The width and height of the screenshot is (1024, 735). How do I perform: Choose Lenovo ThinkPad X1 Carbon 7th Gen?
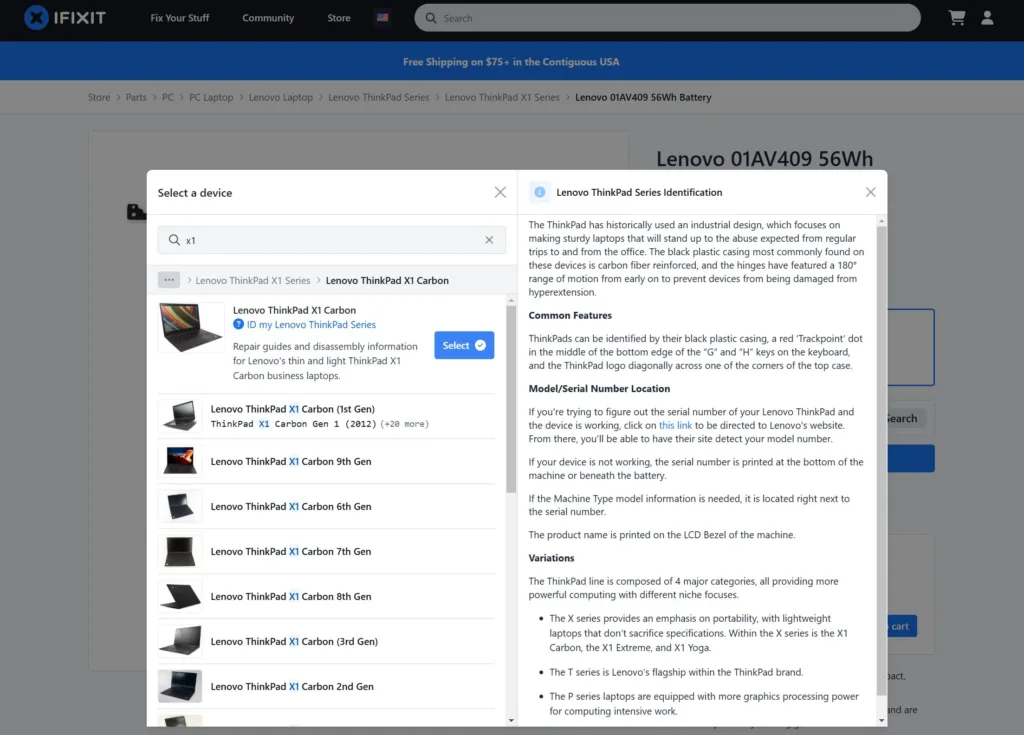[327, 551]
